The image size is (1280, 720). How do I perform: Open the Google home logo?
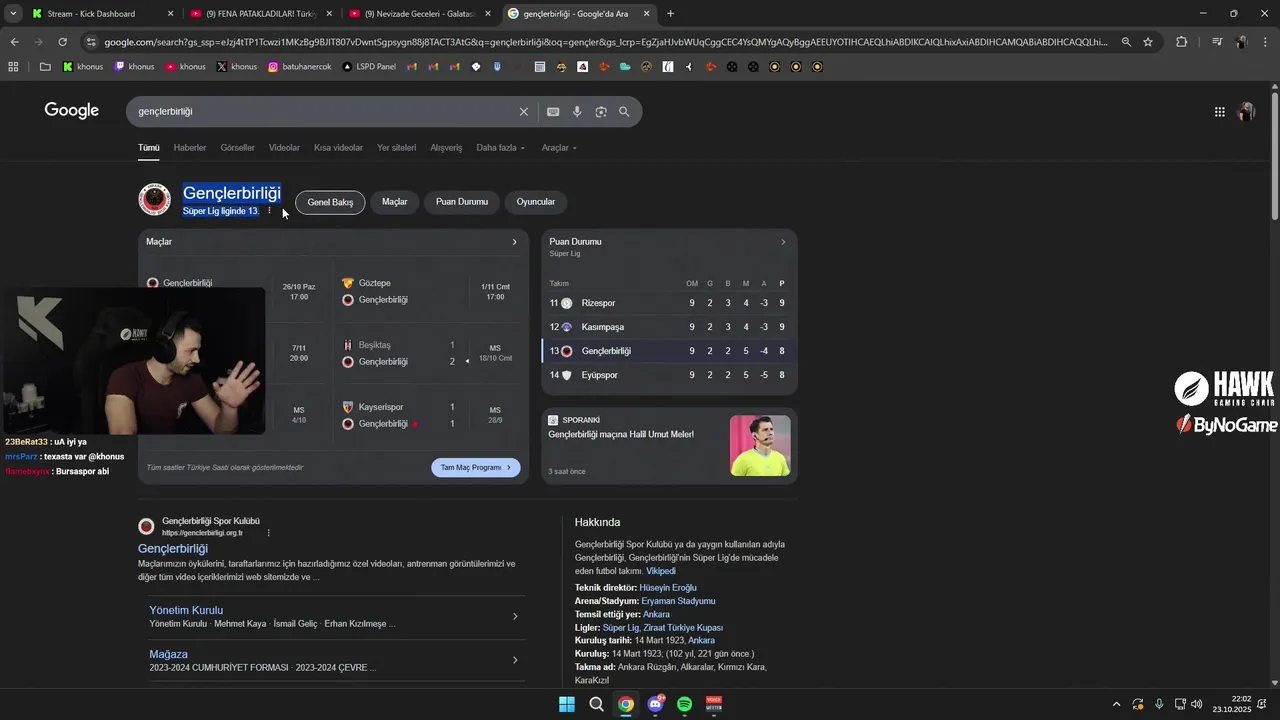coord(72,111)
